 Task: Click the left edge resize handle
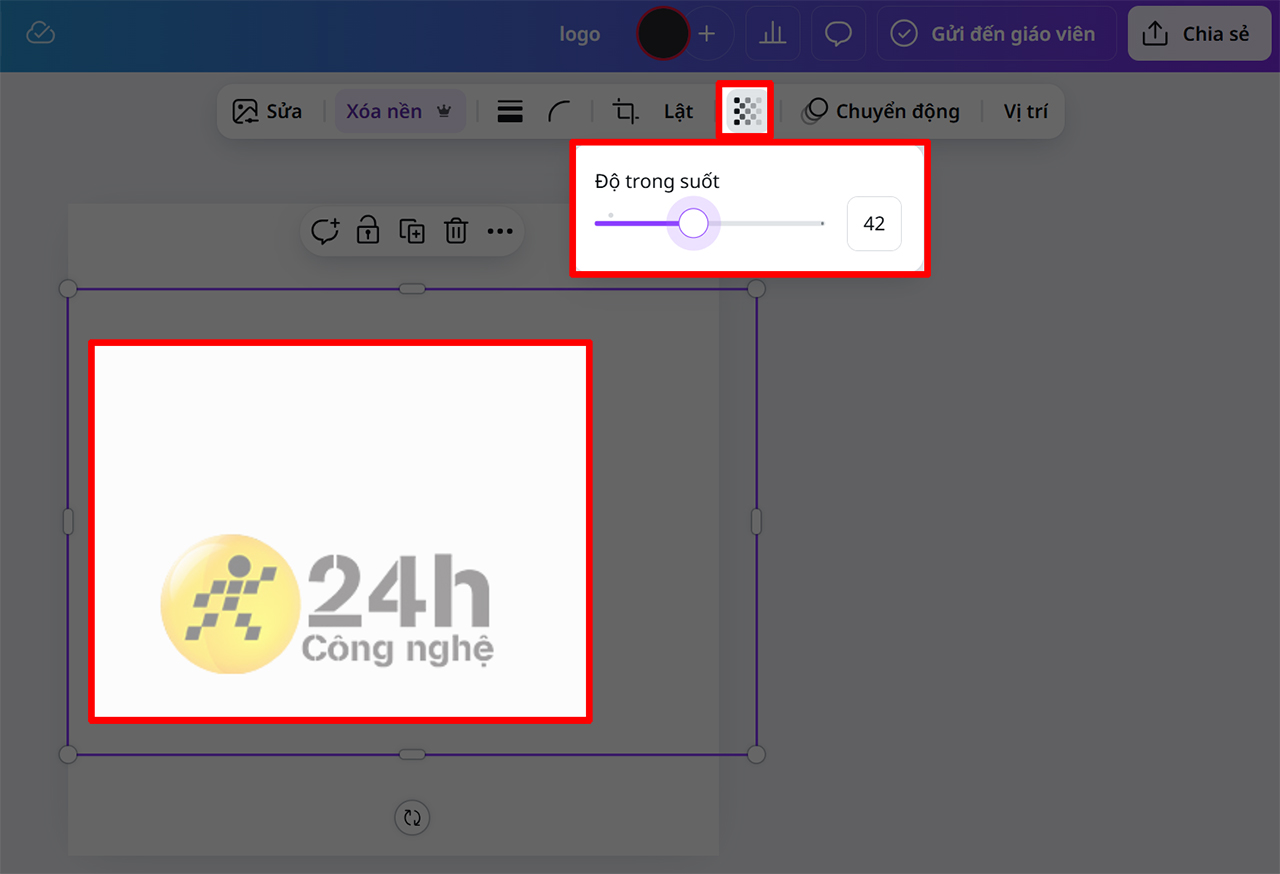[x=68, y=521]
